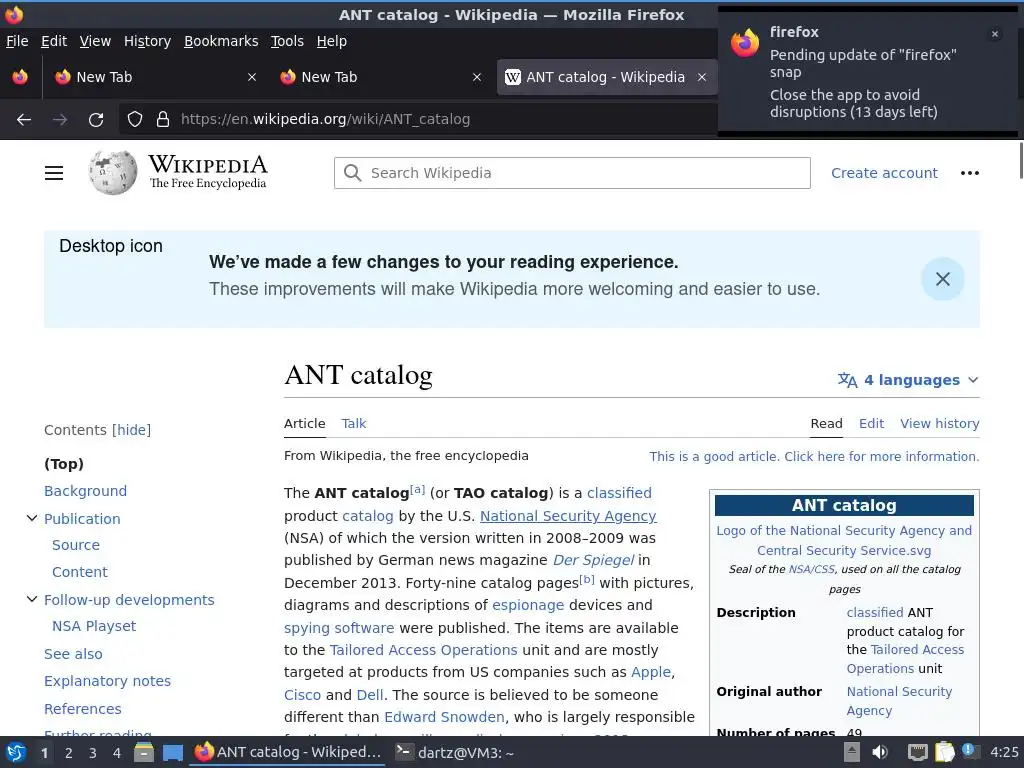Jump to Background in contents
Viewport: 1024px width, 768px height.
point(86,491)
